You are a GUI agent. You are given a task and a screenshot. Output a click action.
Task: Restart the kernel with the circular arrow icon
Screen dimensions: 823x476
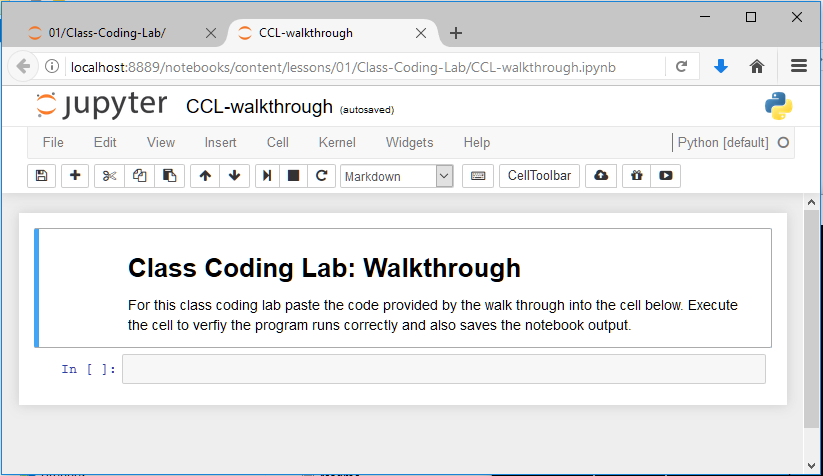pos(321,176)
